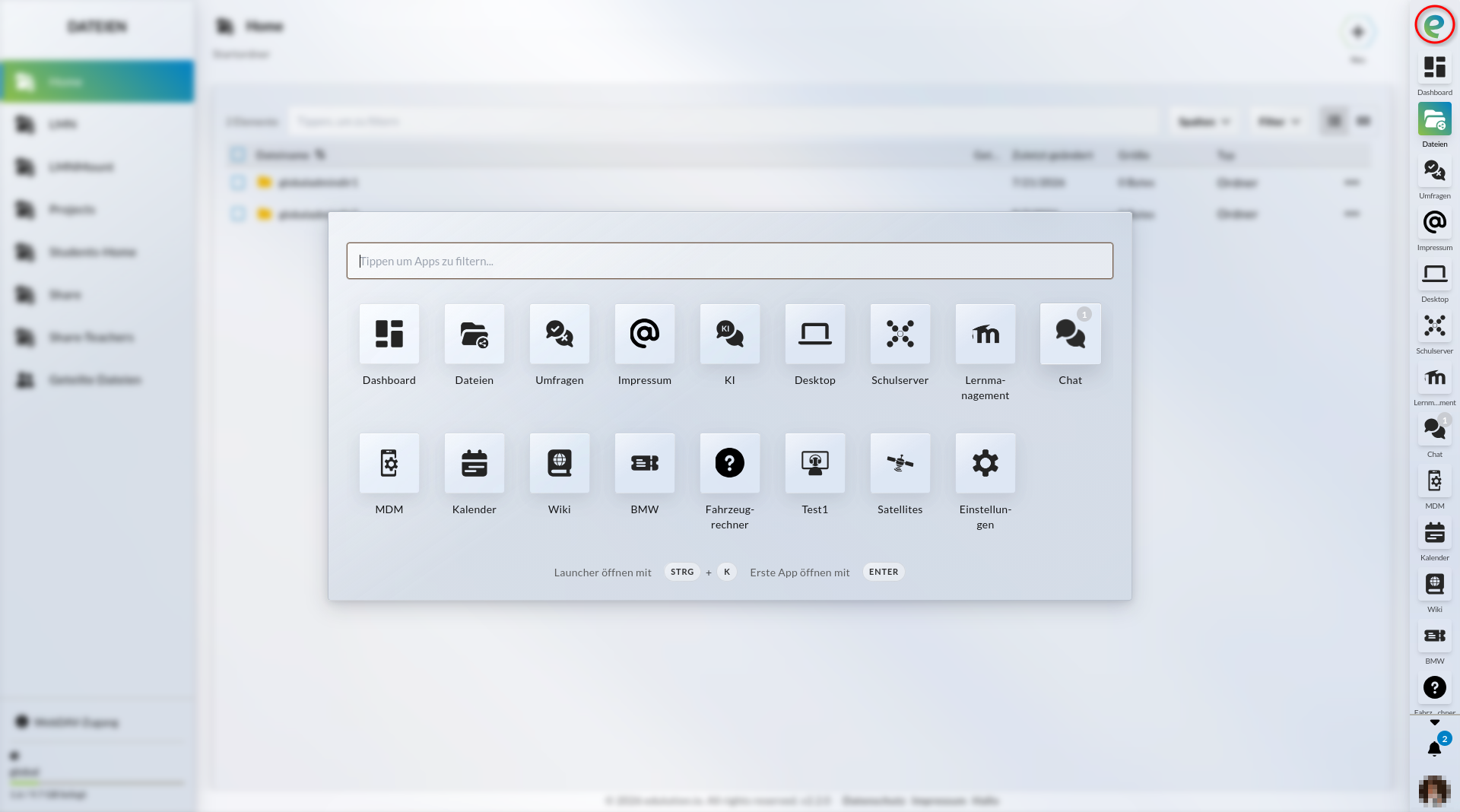This screenshot has height=812, width=1460.
Task: Launch the KI chat app
Action: pyautogui.click(x=729, y=334)
